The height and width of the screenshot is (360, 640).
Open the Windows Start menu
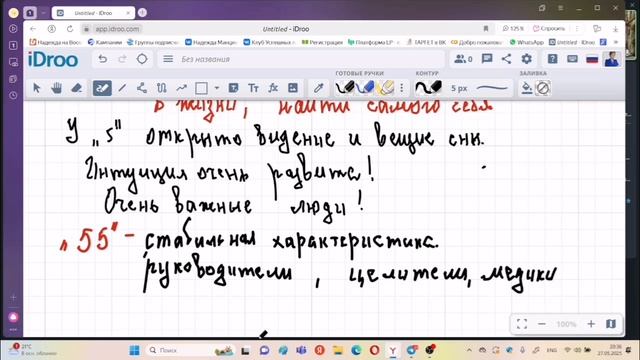[134, 350]
